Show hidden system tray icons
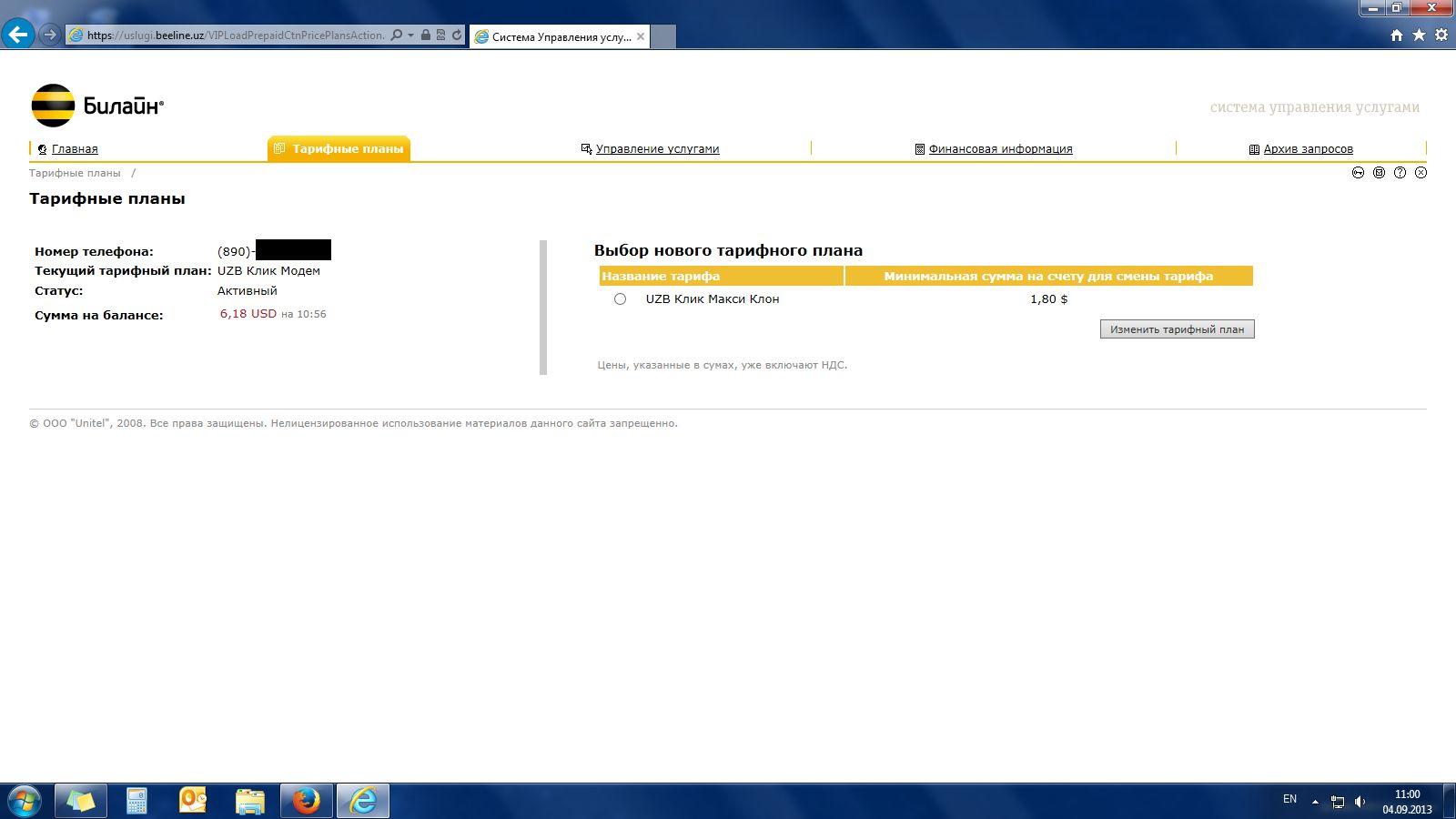The height and width of the screenshot is (819, 1456). click(1314, 802)
